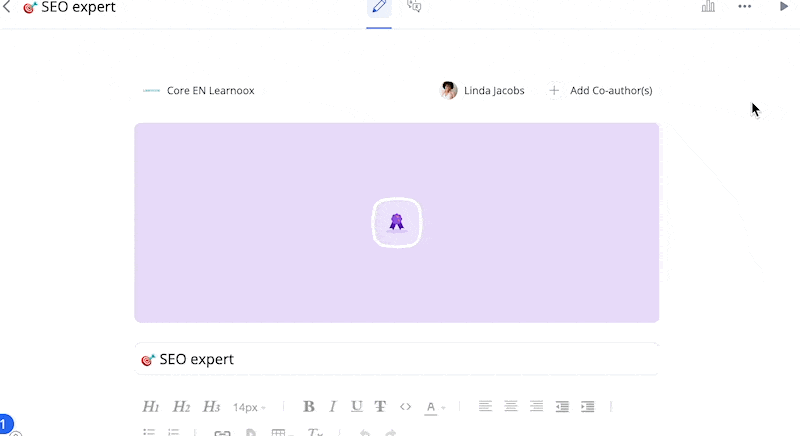Switch to the translation tab
Image resolution: width=800 pixels, height=436 pixels.
click(414, 7)
